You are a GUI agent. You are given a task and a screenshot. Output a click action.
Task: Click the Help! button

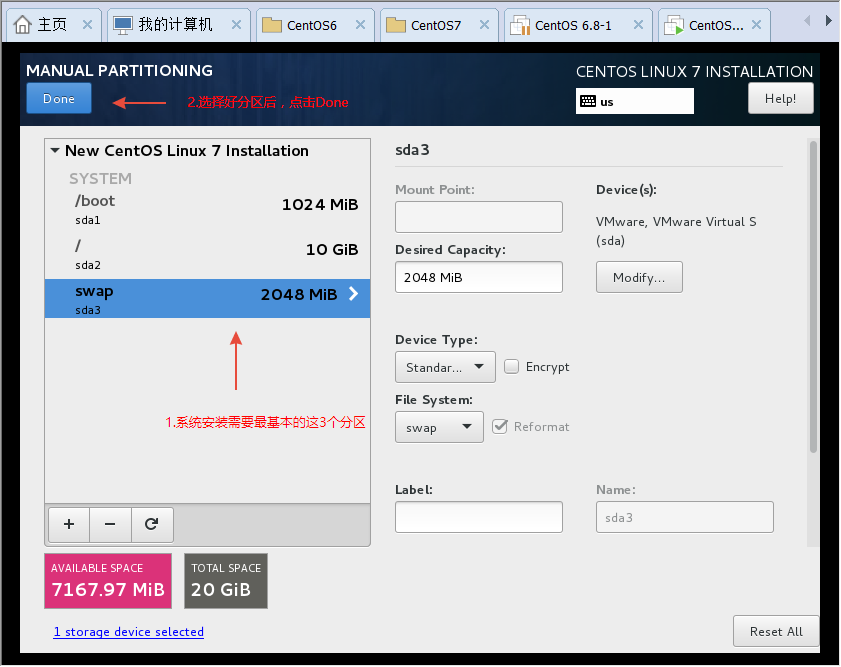click(x=780, y=99)
